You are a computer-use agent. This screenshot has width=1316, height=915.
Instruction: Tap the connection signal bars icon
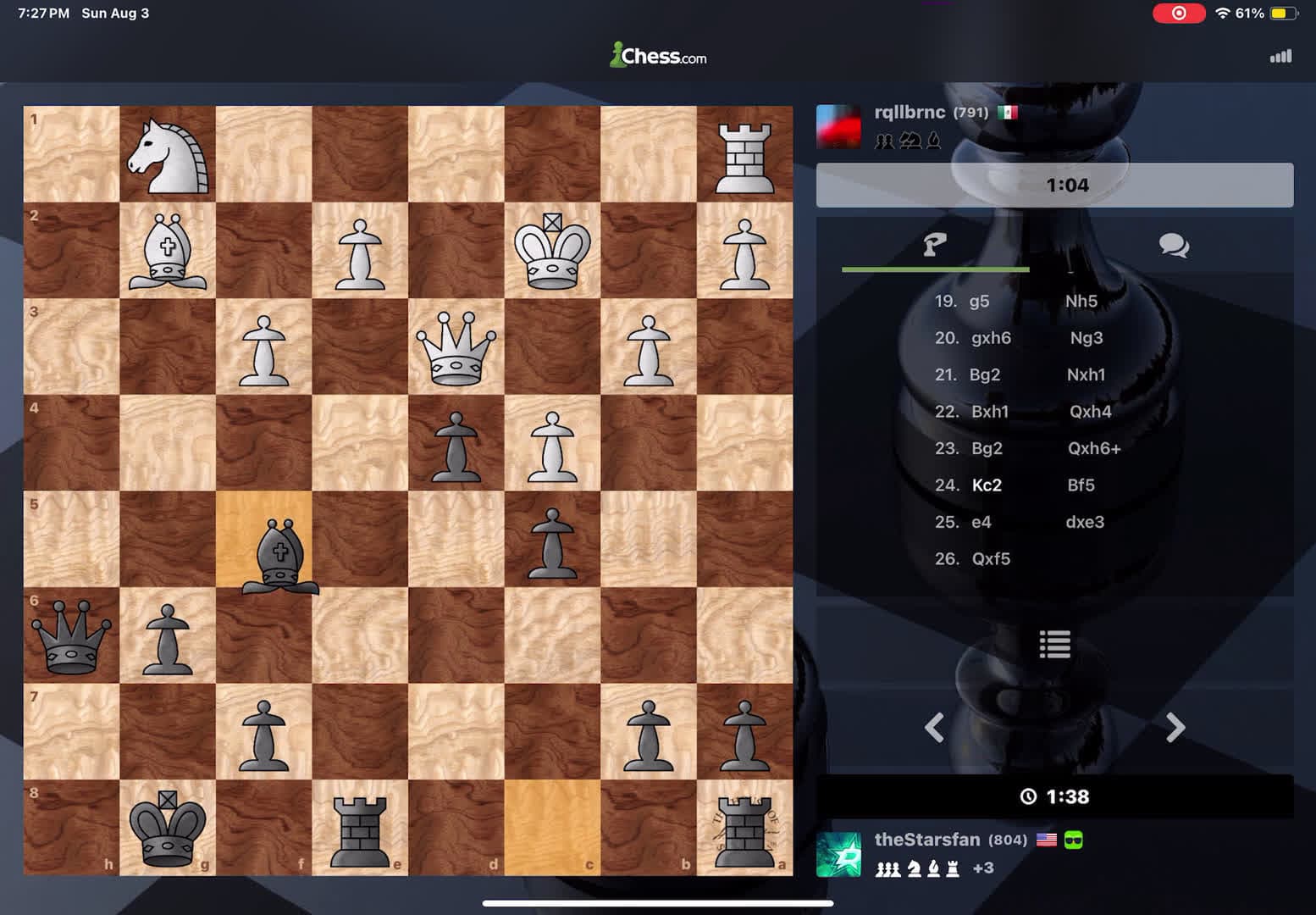tap(1280, 56)
